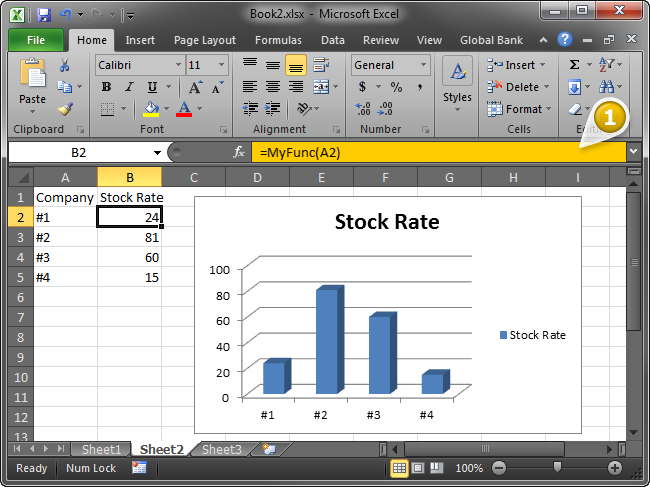Switch to Sheet3 worksheet tab
This screenshot has height=487, width=650.
(x=222, y=449)
